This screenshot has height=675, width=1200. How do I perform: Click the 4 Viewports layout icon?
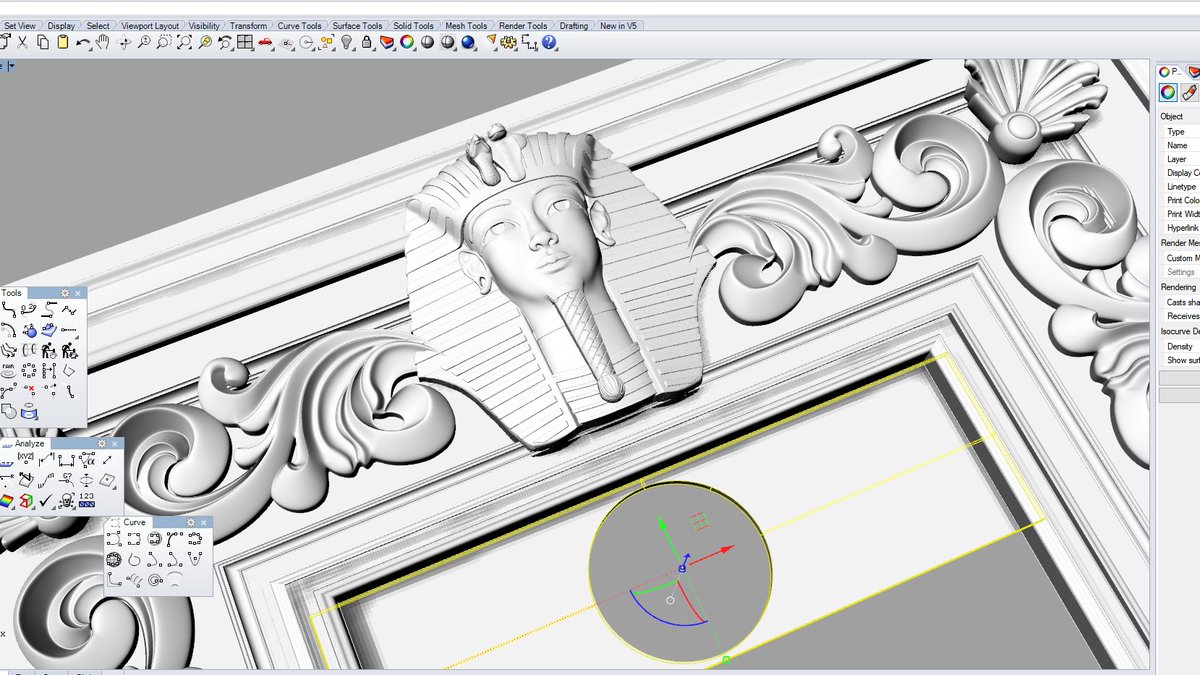tap(244, 42)
